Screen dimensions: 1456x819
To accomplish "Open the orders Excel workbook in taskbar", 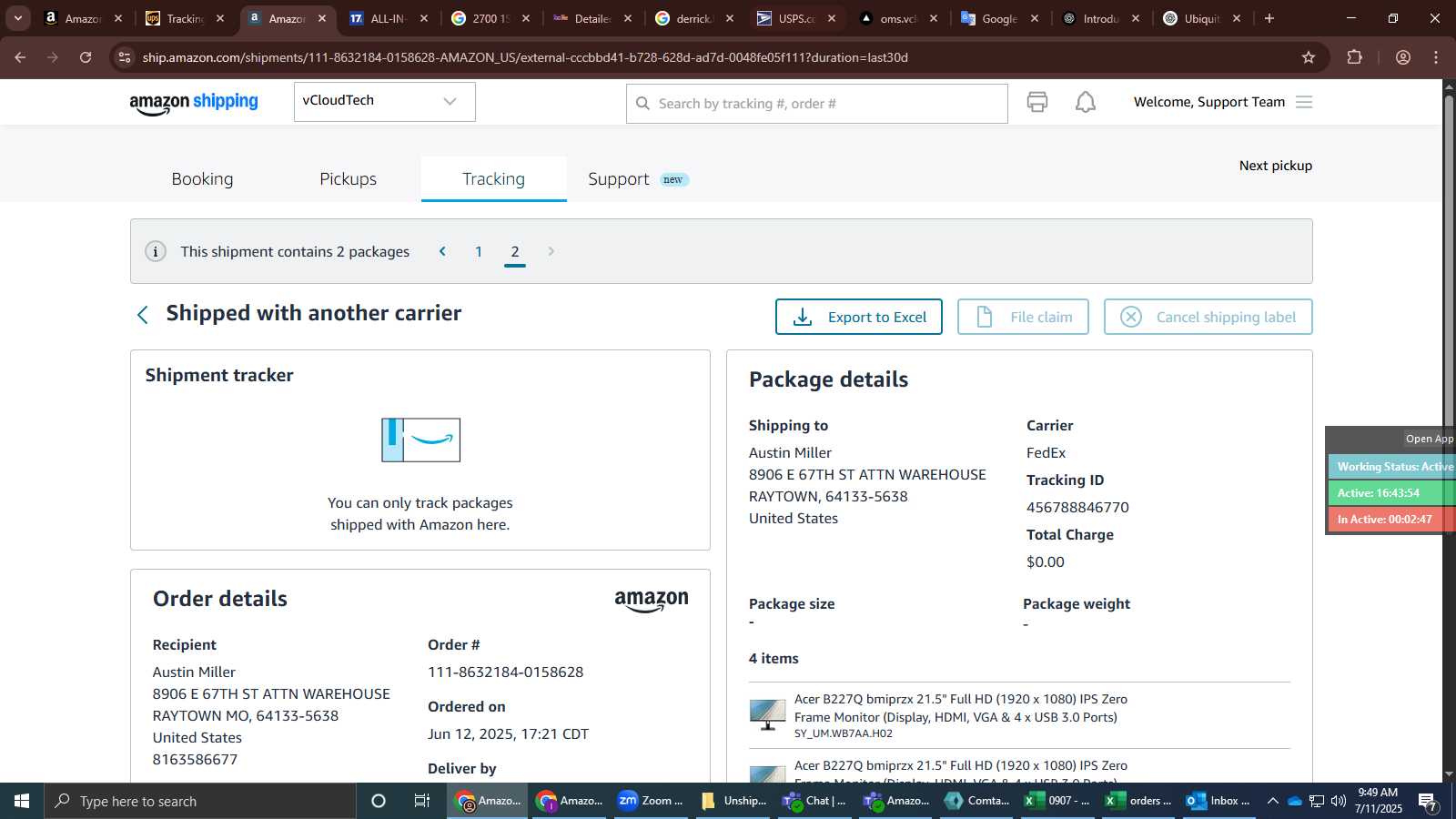I will point(1138,801).
